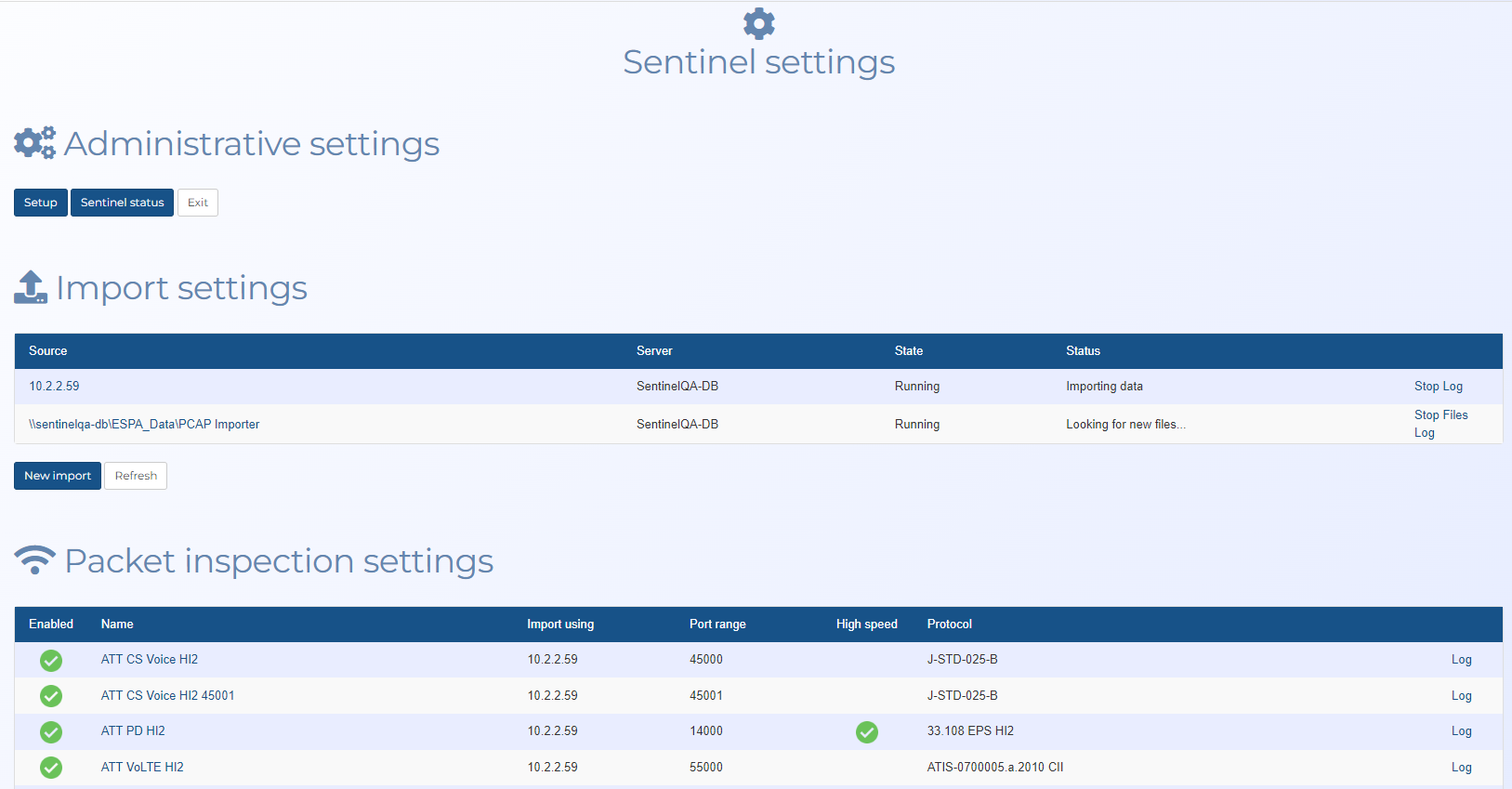Open Sentinel status
The height and width of the screenshot is (789, 1512).
click(x=122, y=203)
